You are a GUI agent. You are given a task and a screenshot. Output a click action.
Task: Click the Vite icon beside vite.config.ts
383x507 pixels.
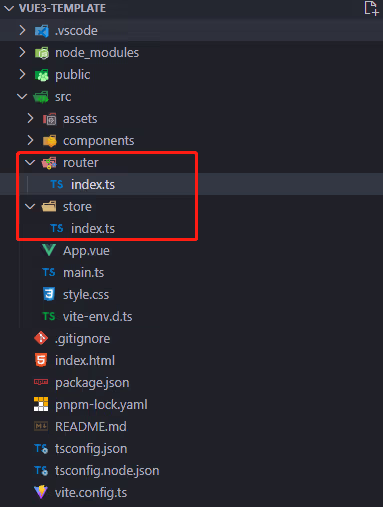click(41, 492)
